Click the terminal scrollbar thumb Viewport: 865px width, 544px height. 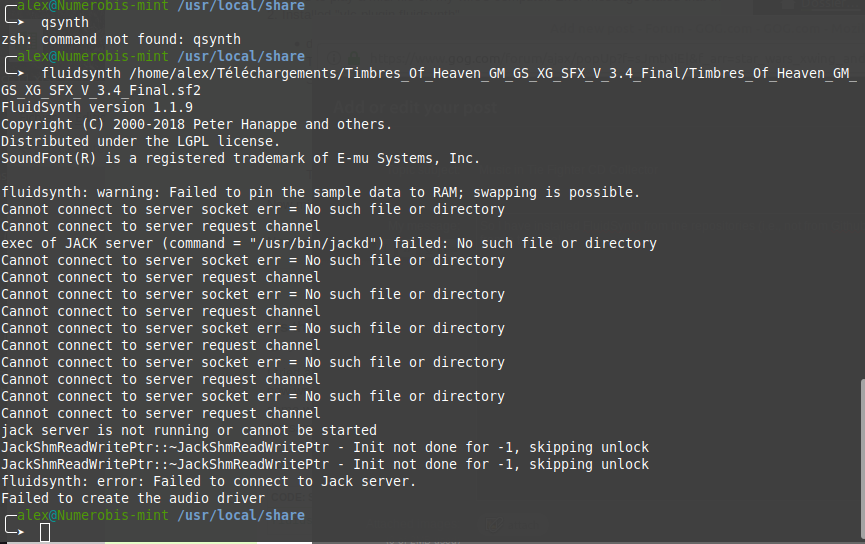click(x=862, y=459)
